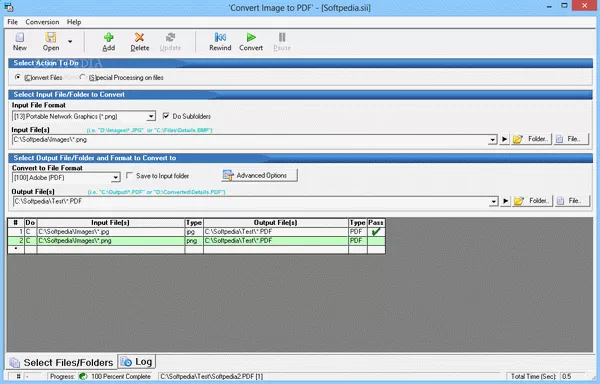Viewport: 600px width, 384px height.
Task: Maximize the window
Action: [x=564, y=6]
